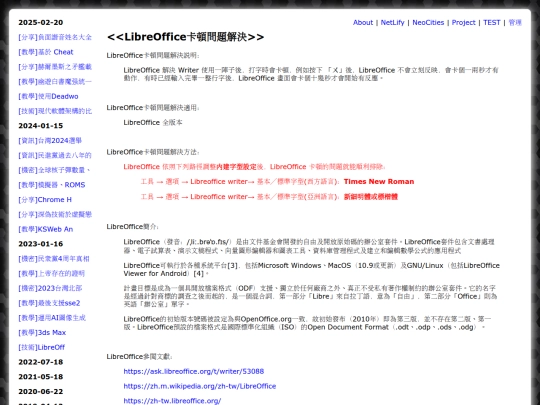Click the red 亞洲語言 font path line
Viewport: 540px width, 405px height.
coord(269,197)
